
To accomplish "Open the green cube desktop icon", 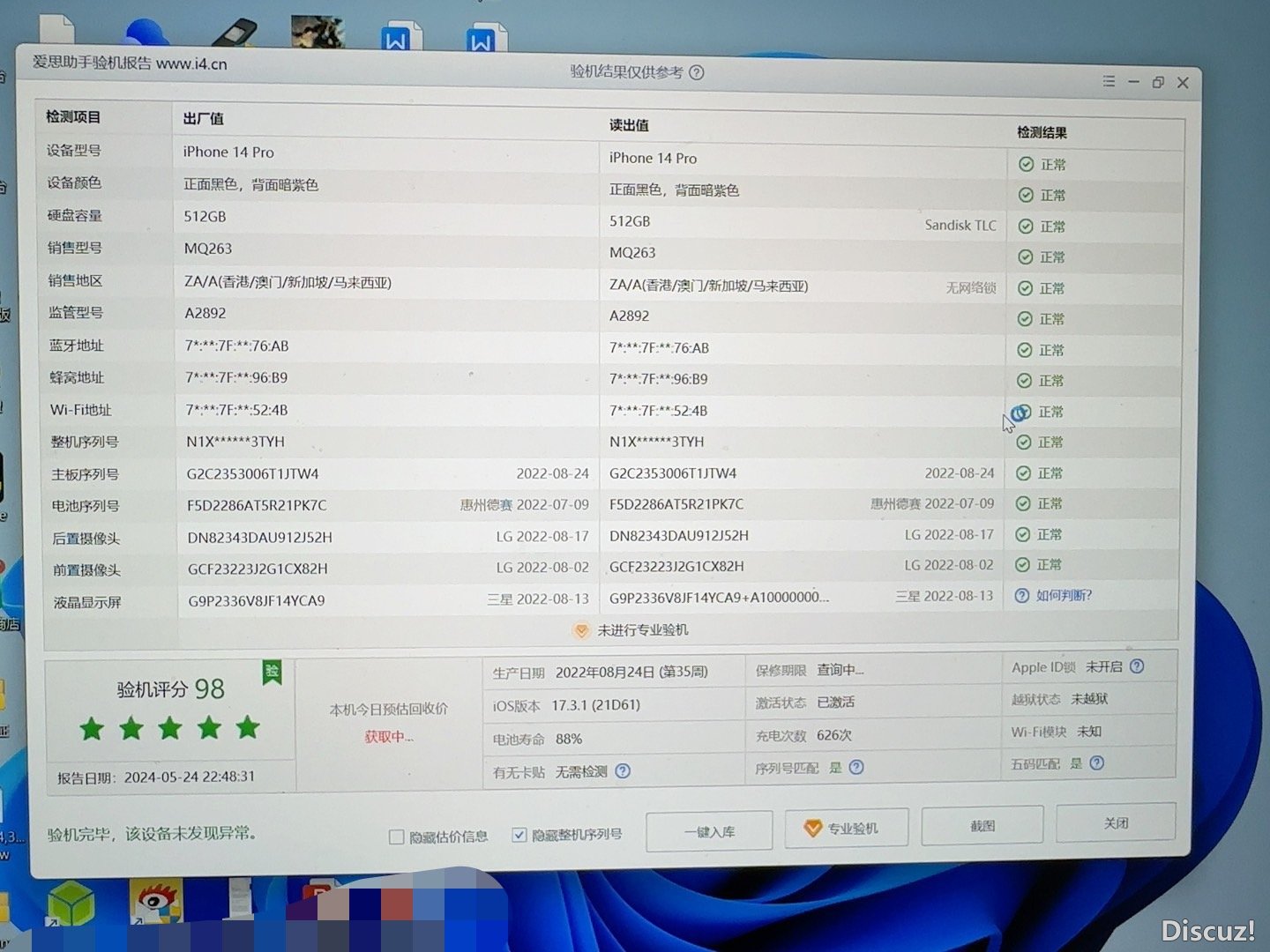I will [x=71, y=906].
